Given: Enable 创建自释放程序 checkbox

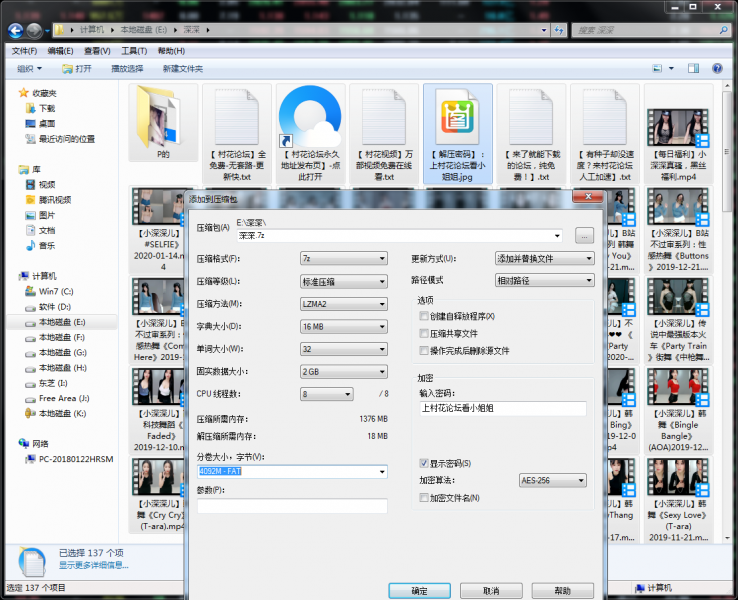Looking at the screenshot, I should click(424, 316).
